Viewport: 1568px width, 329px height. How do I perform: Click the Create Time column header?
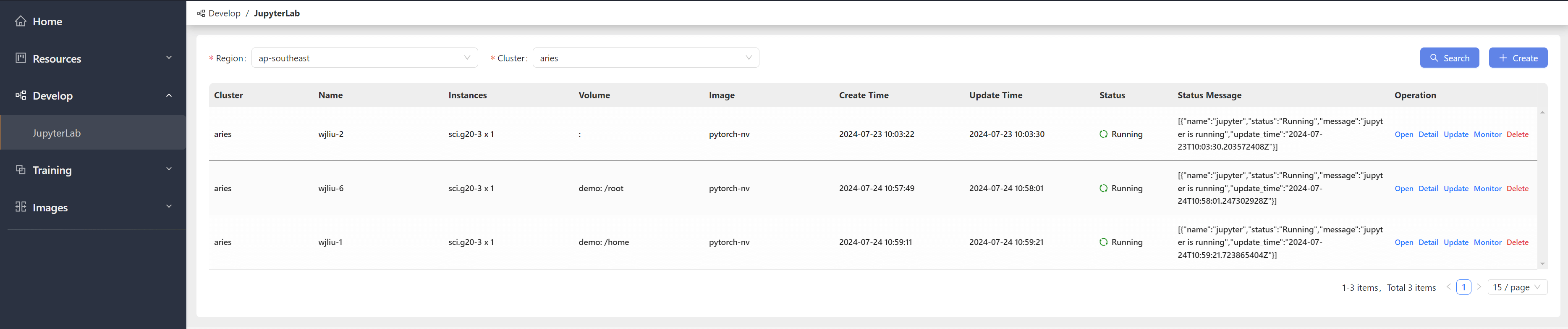pos(864,95)
